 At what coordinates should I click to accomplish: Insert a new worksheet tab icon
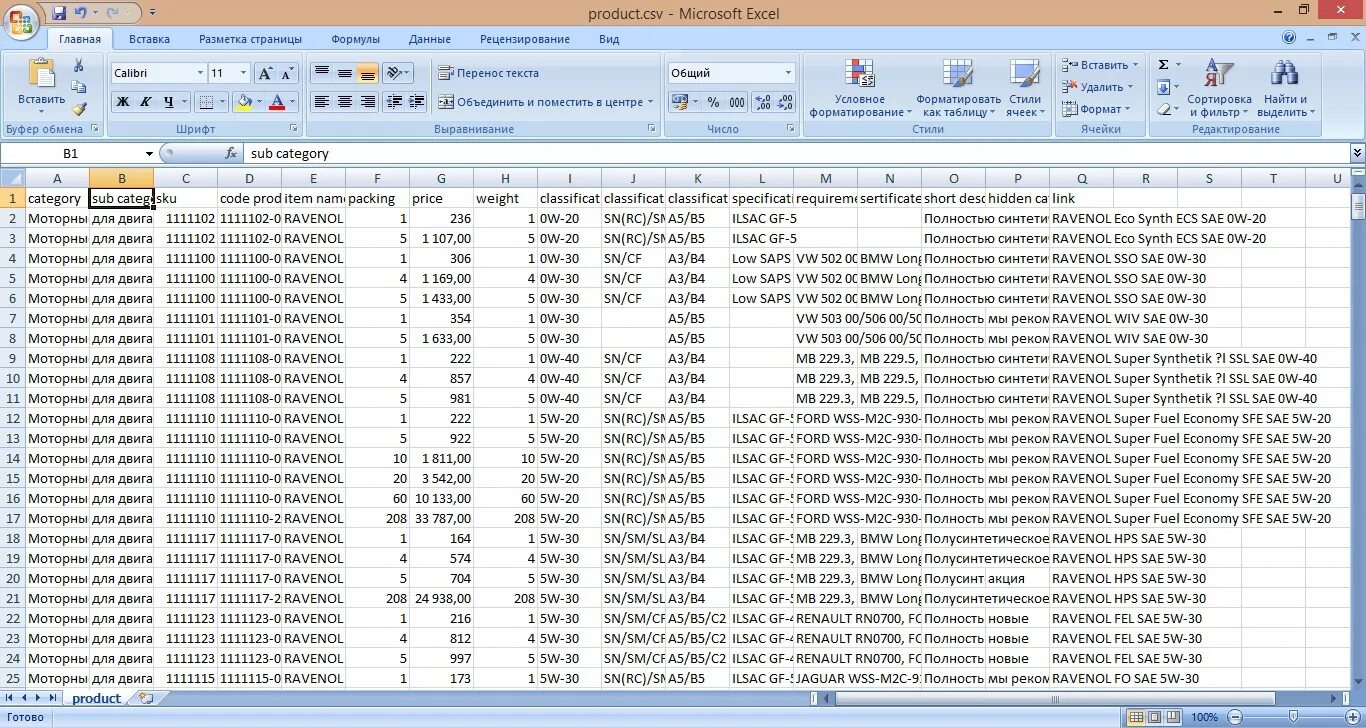(x=147, y=698)
